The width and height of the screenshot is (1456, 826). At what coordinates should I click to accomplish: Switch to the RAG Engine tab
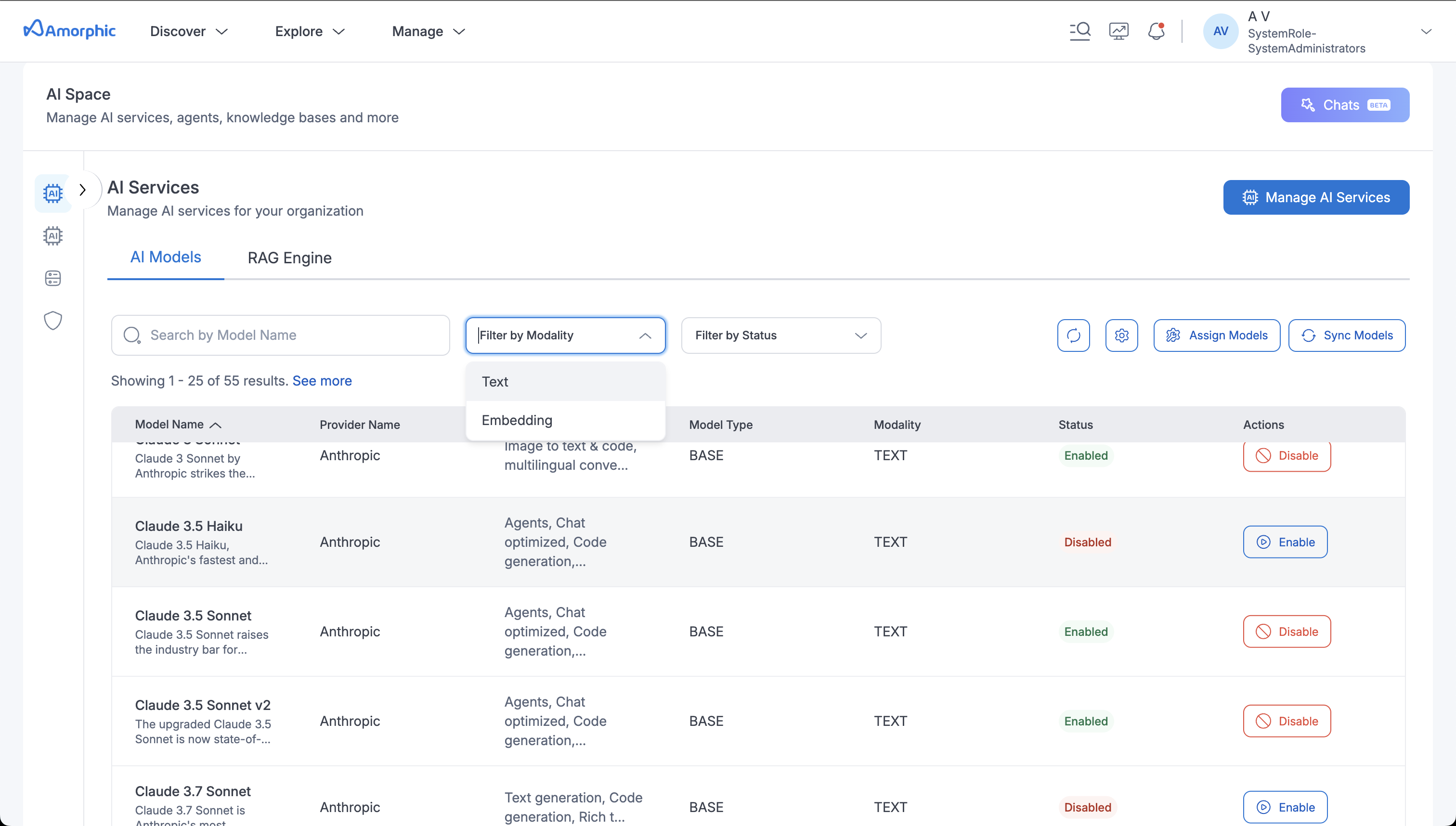(x=289, y=258)
